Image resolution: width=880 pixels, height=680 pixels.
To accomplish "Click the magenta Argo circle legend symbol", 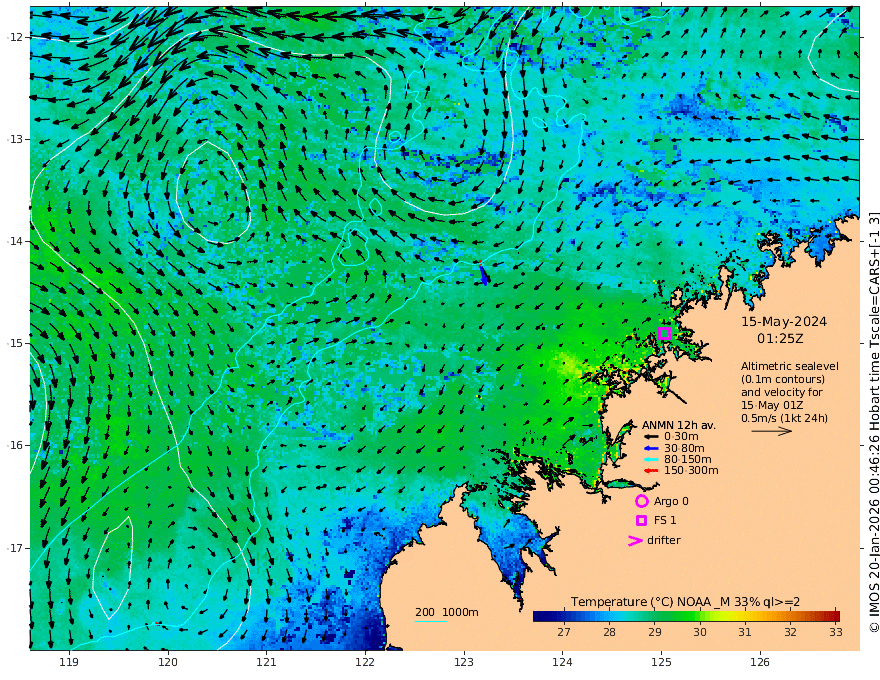I will point(641,501).
